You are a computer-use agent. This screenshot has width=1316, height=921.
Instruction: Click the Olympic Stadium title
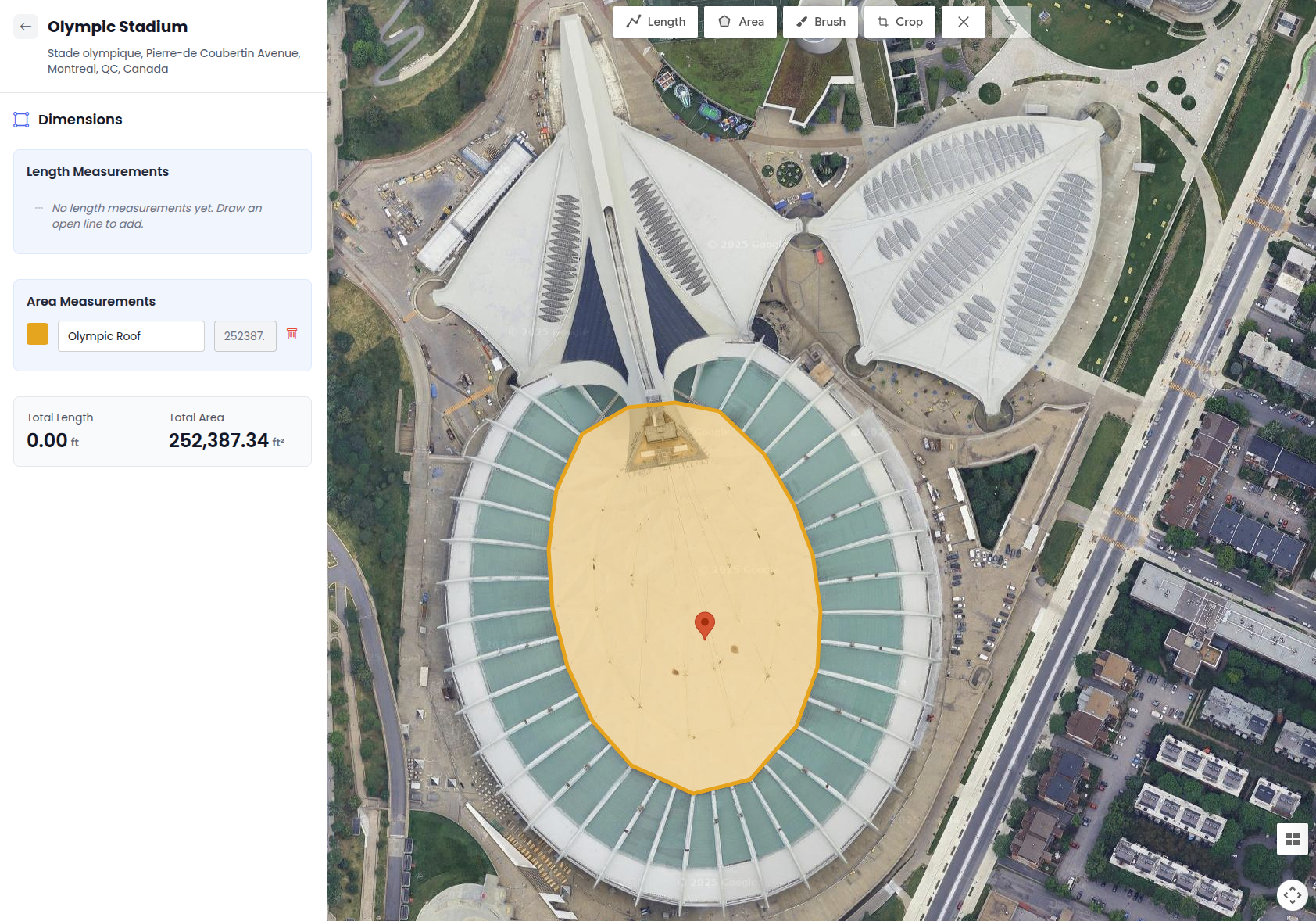click(x=117, y=26)
